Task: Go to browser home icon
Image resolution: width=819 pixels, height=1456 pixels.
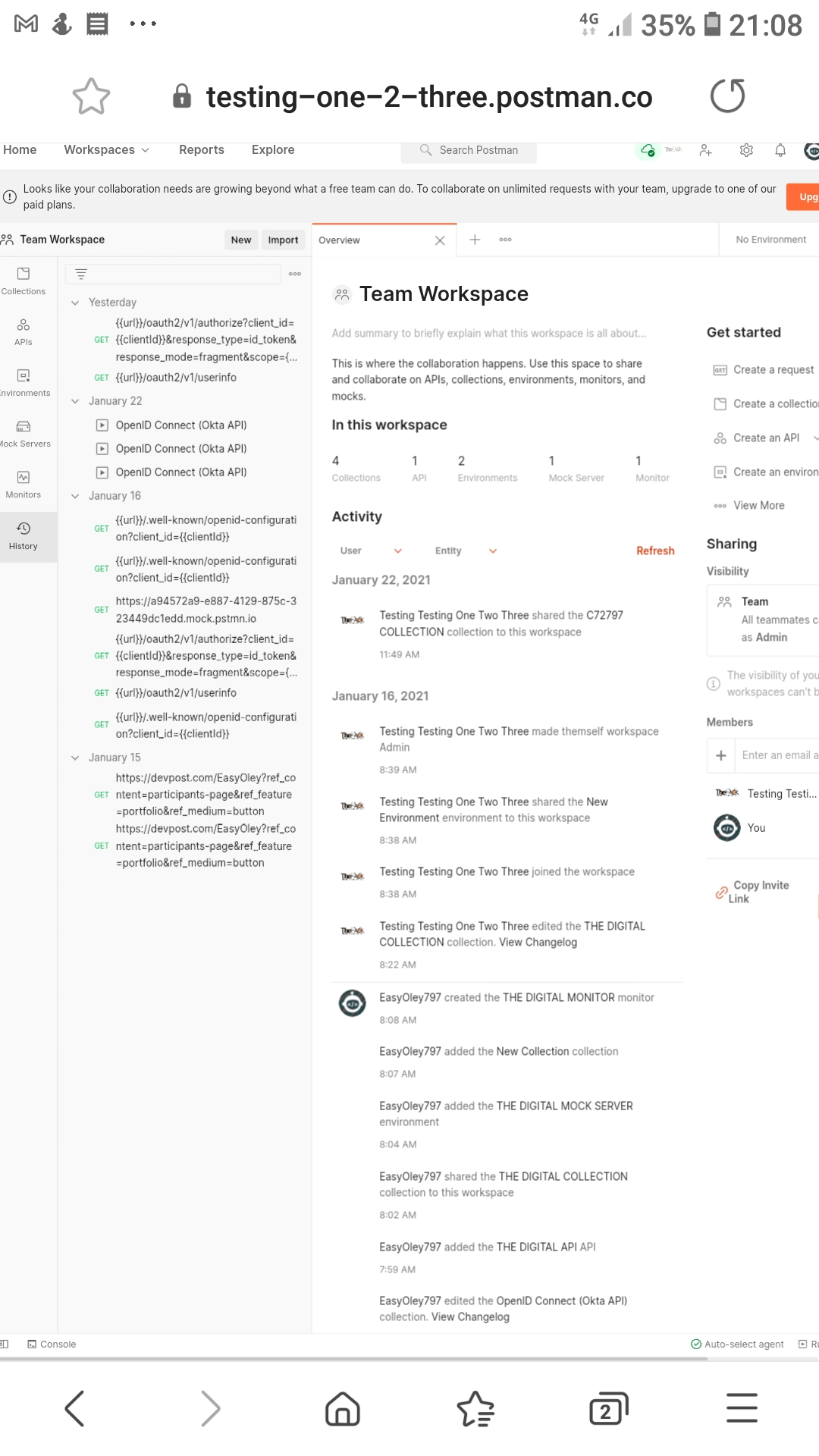Action: tap(342, 1409)
